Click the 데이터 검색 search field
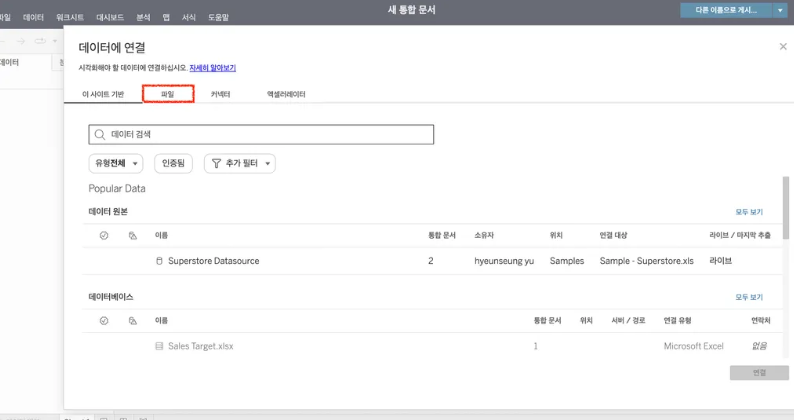 point(261,134)
